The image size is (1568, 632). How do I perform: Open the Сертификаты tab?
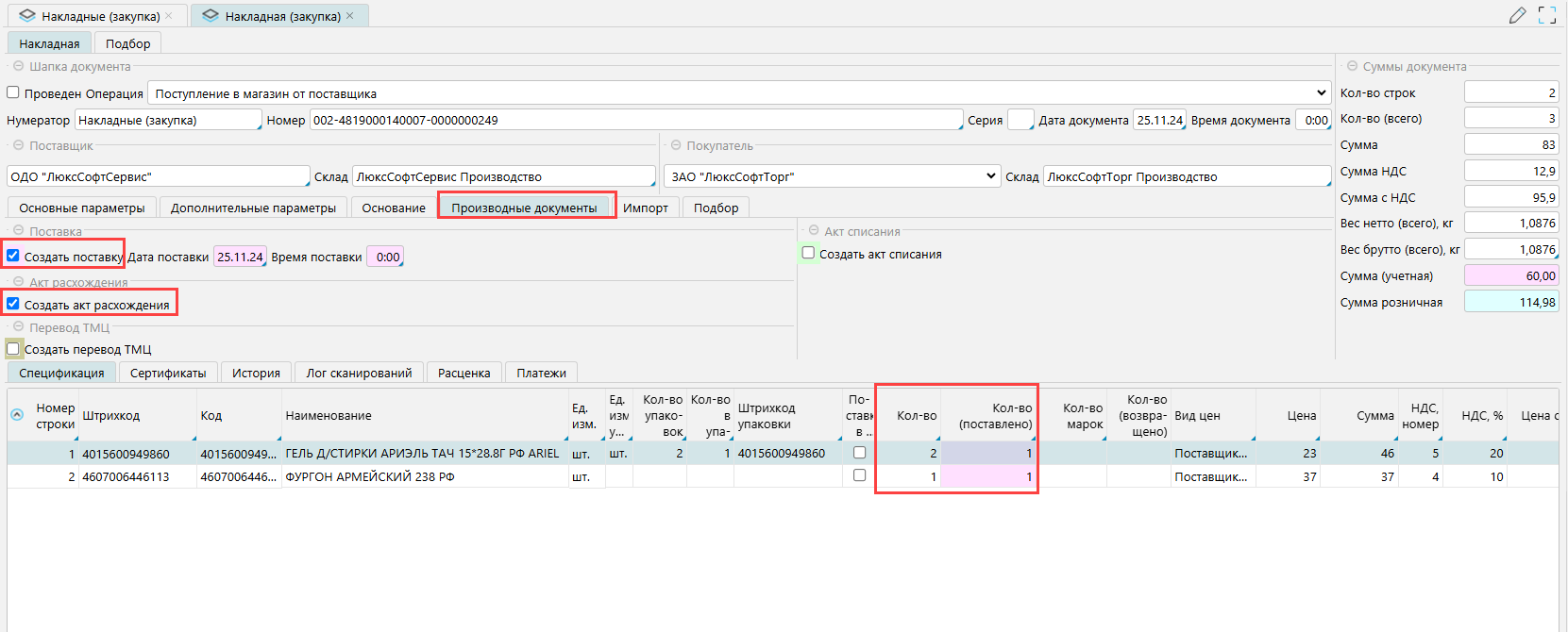click(x=168, y=373)
